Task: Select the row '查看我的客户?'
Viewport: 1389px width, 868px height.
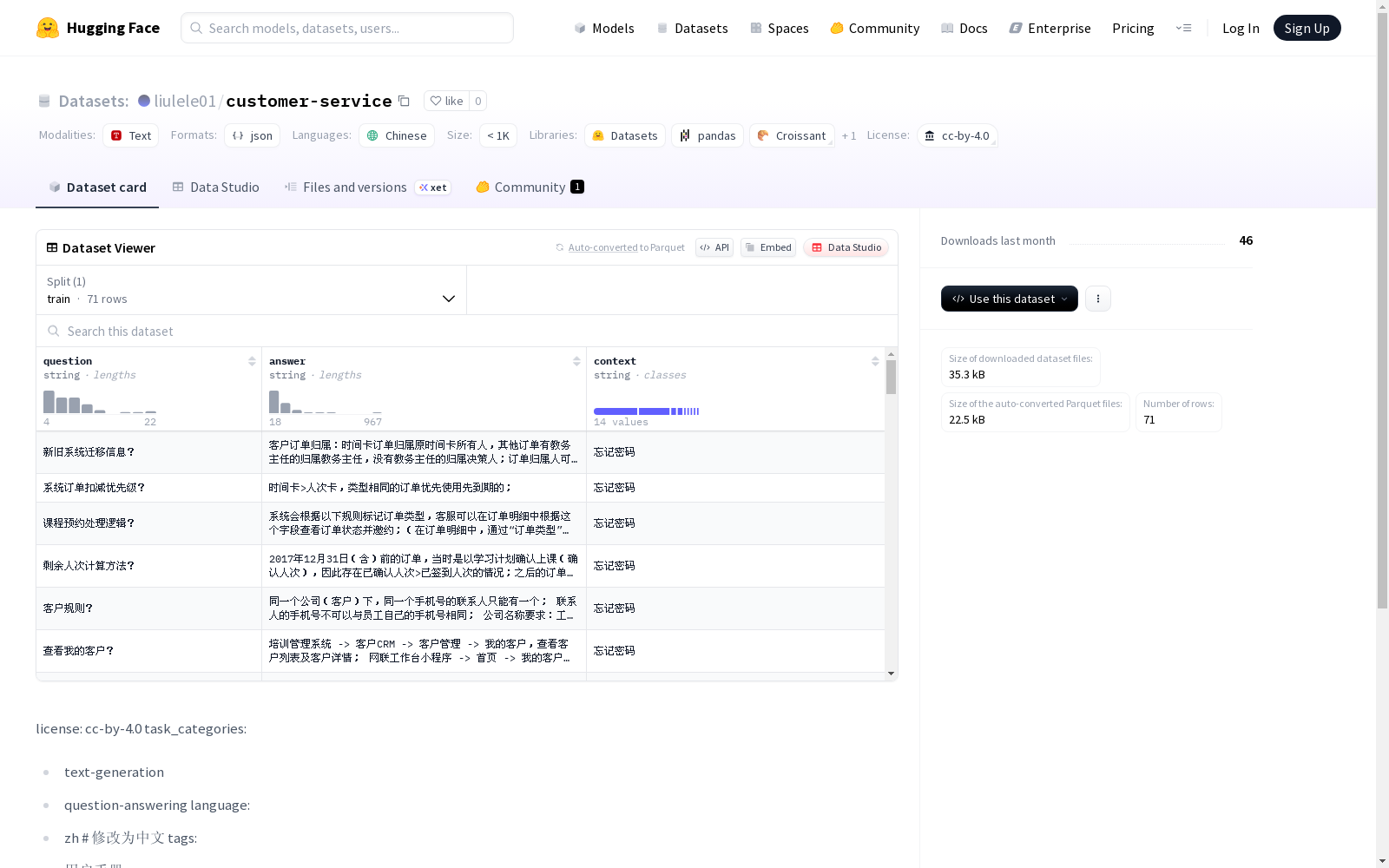Action: click(460, 651)
